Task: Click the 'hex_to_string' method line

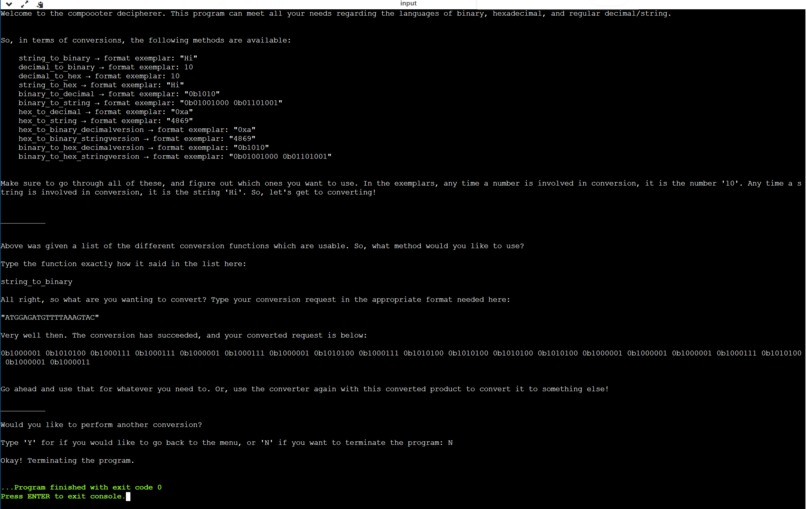Action: [x=106, y=121]
